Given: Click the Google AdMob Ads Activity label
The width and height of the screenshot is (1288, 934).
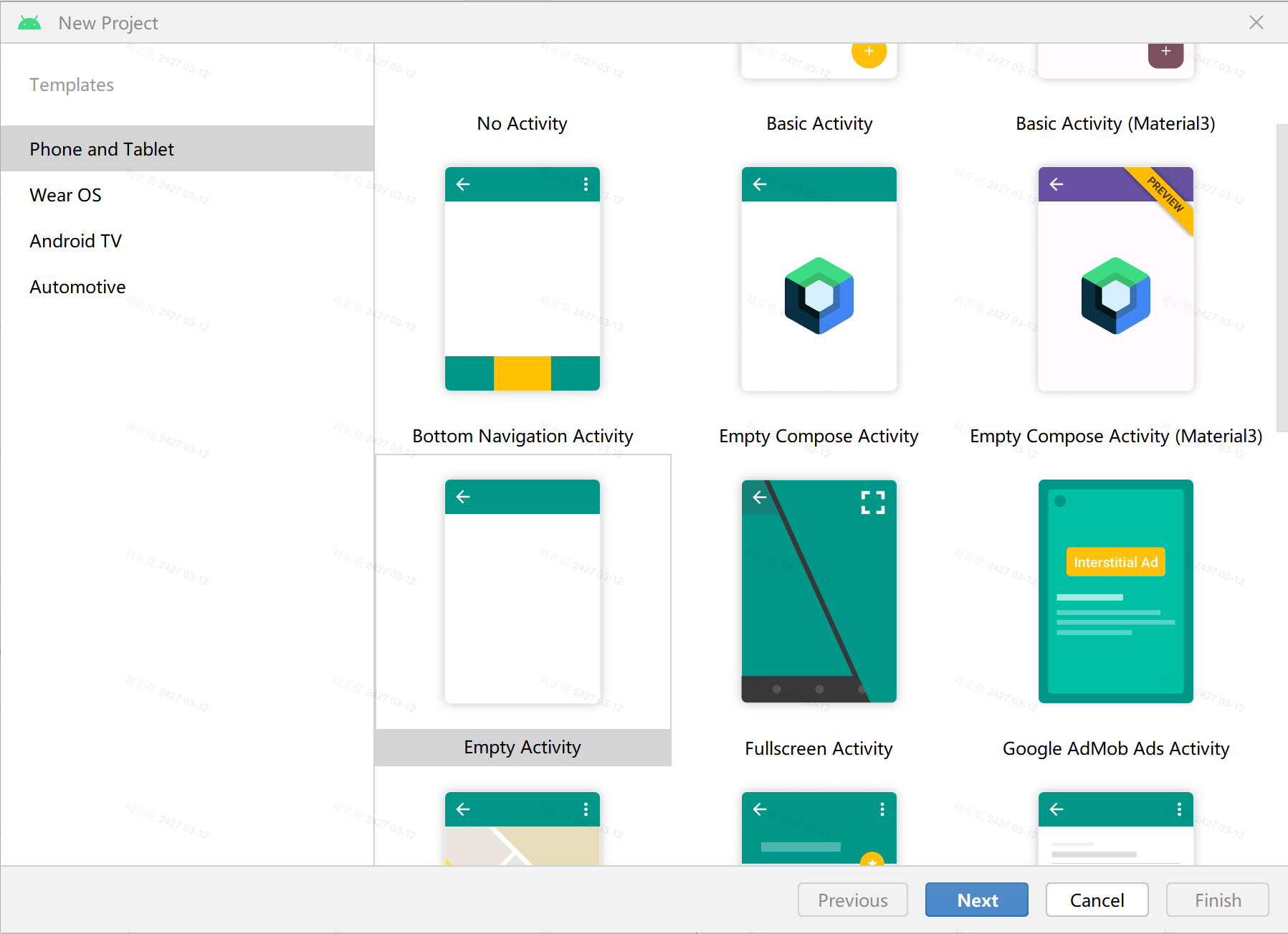Looking at the screenshot, I should pos(1115,748).
